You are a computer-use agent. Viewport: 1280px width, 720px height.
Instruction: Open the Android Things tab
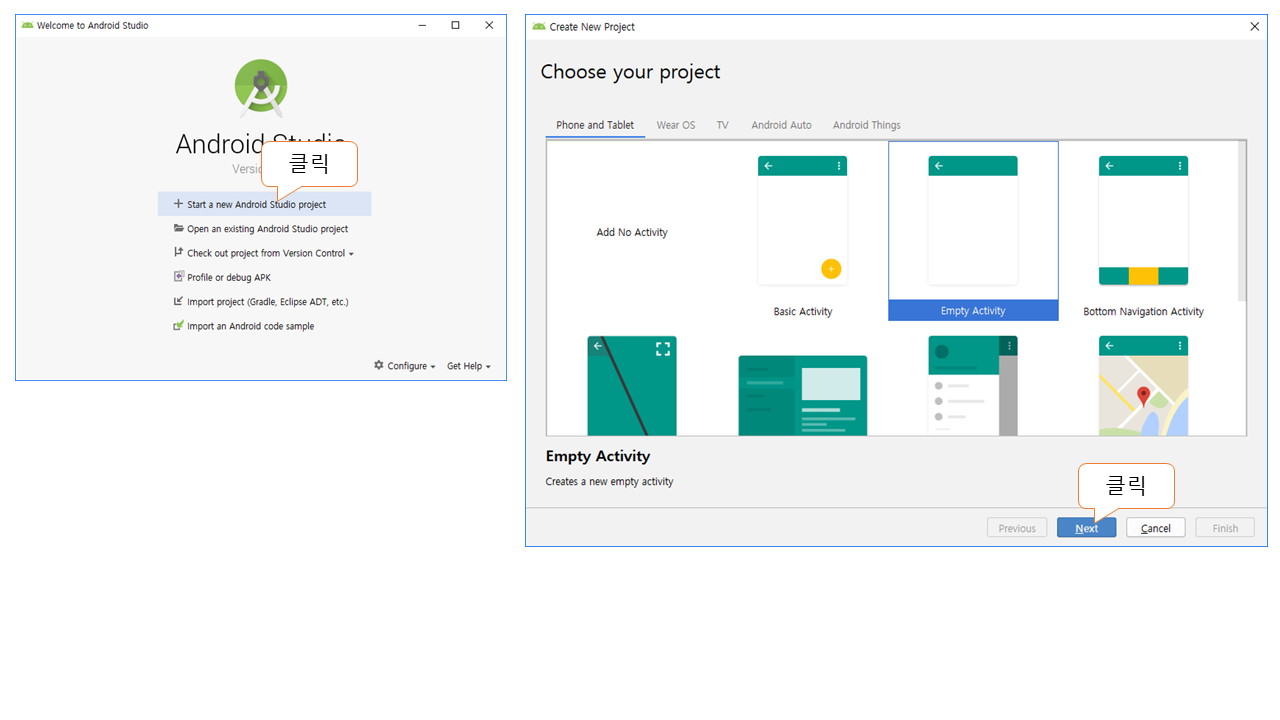(866, 125)
